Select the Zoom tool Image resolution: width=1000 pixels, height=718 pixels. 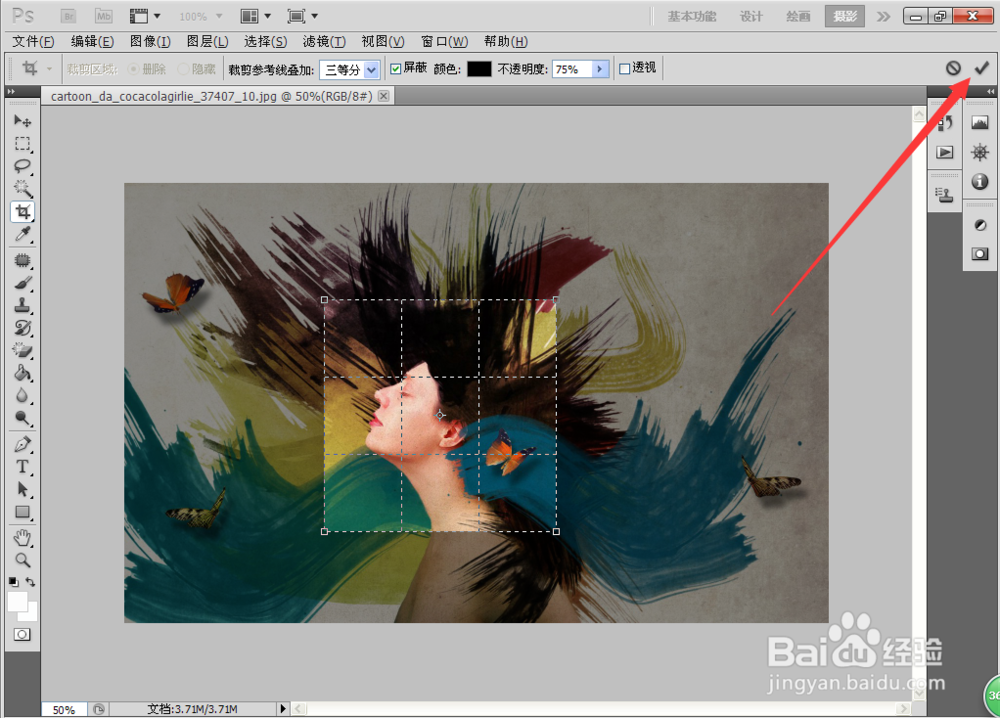(22, 560)
